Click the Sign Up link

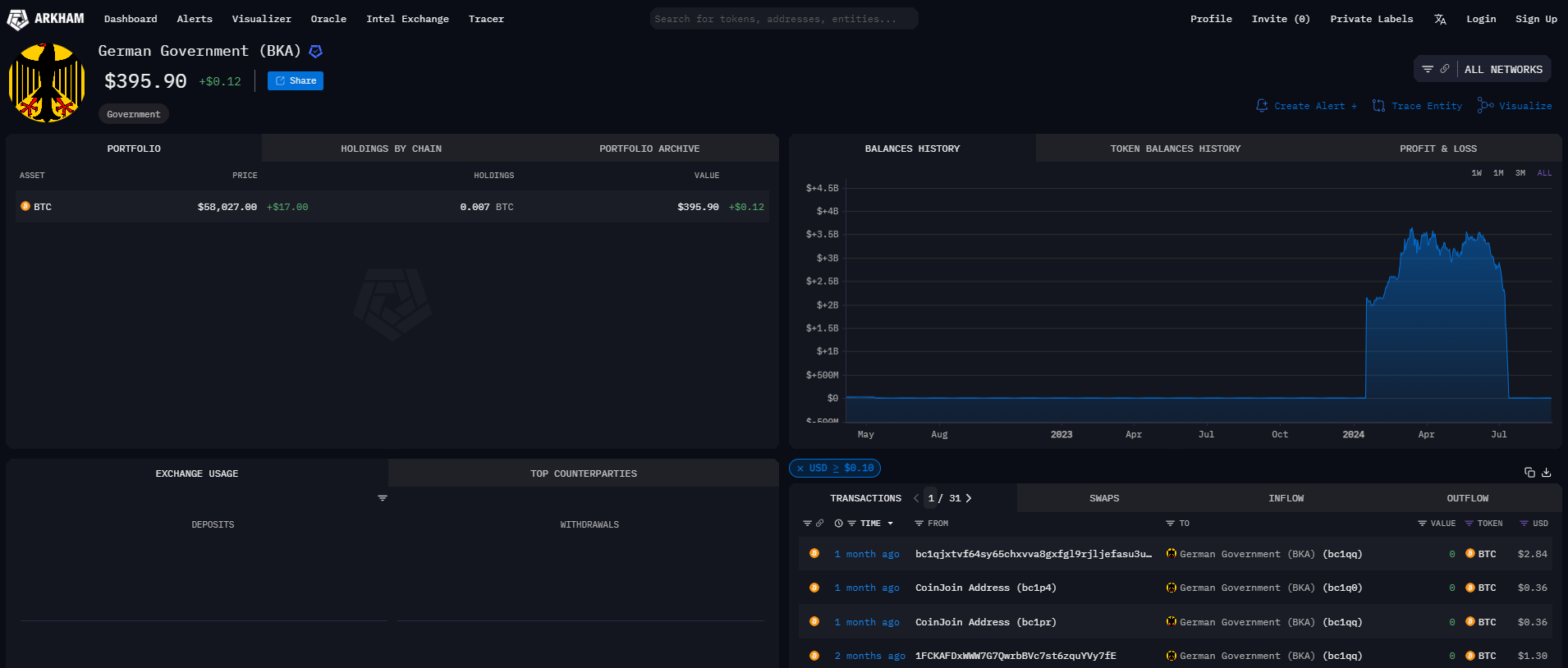(1536, 19)
